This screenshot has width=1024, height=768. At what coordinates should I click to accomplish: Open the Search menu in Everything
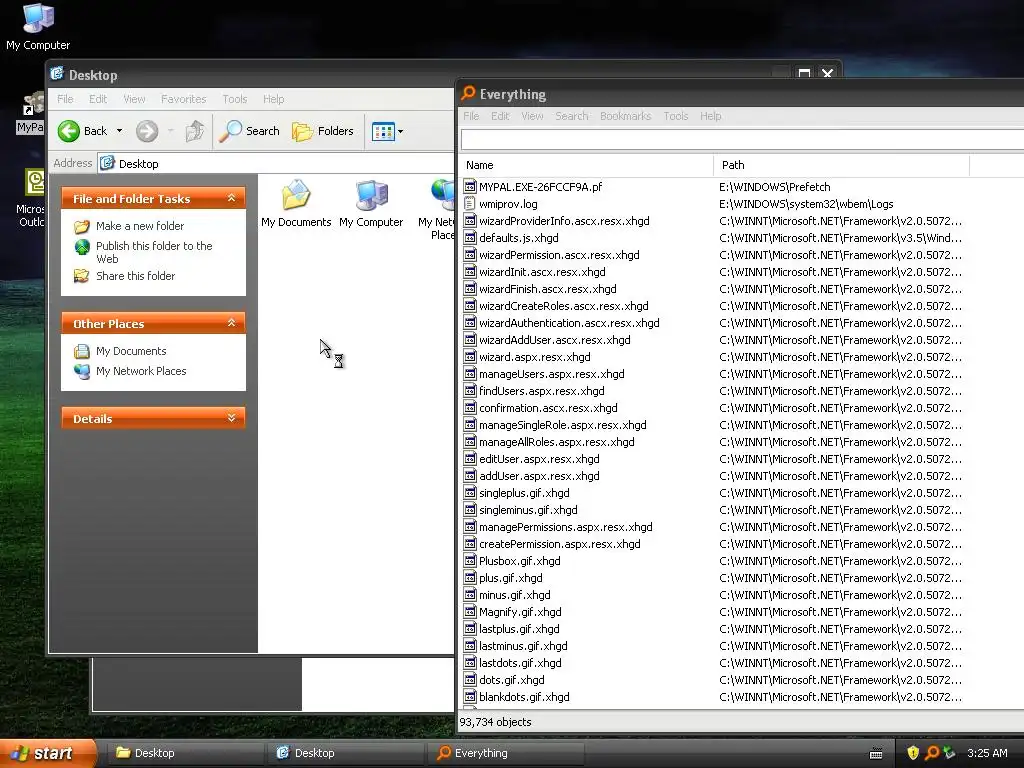point(571,116)
